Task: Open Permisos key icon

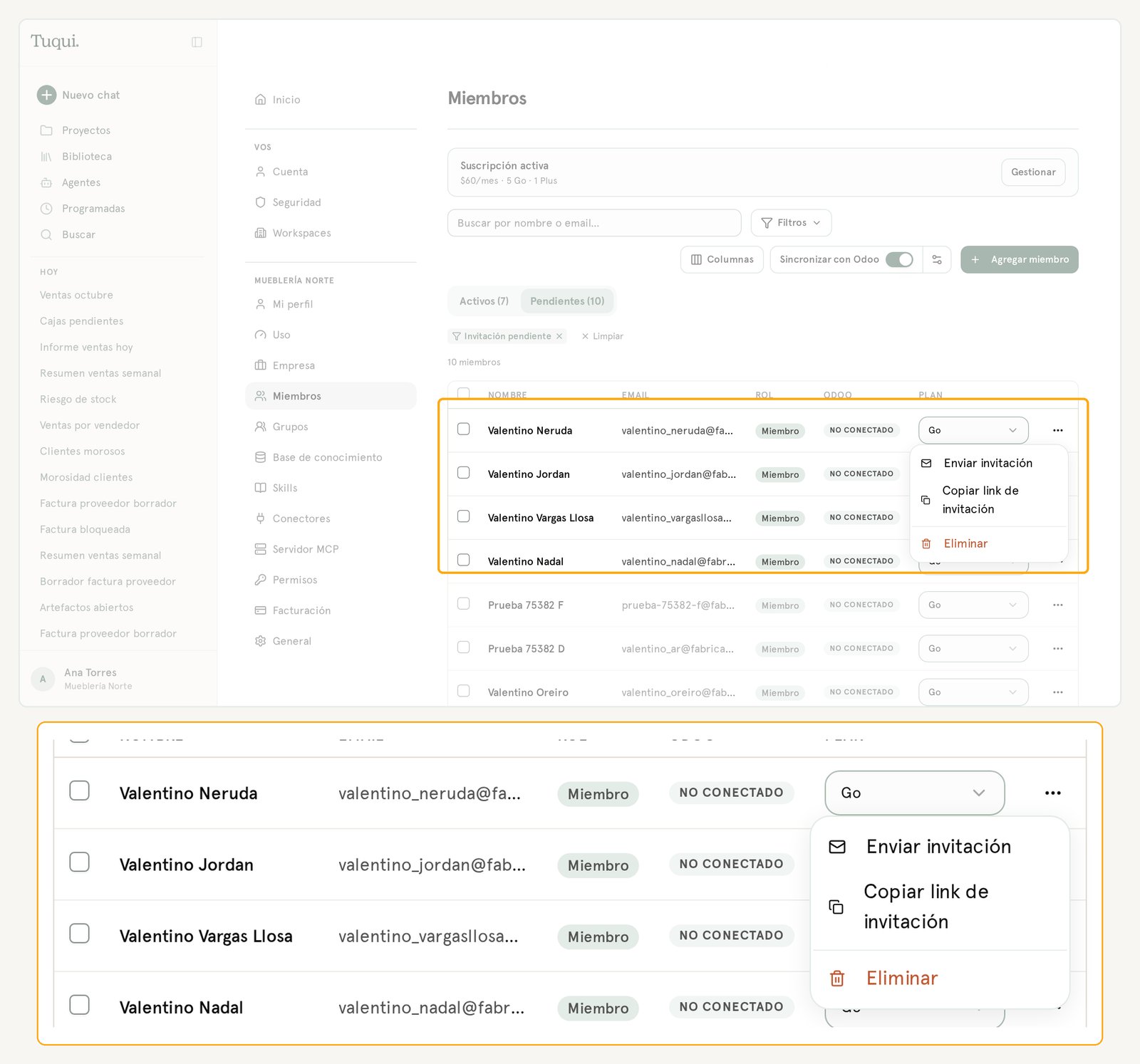Action: coord(261,580)
